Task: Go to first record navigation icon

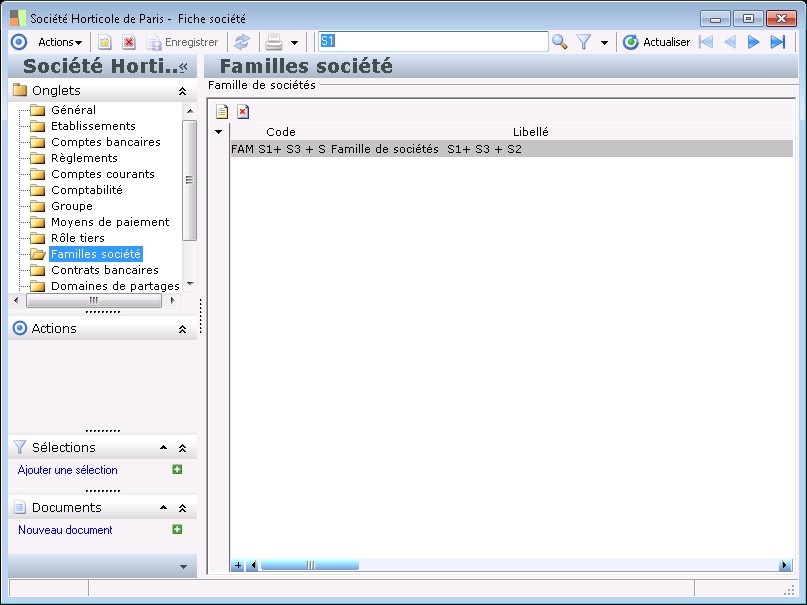Action: click(x=706, y=42)
